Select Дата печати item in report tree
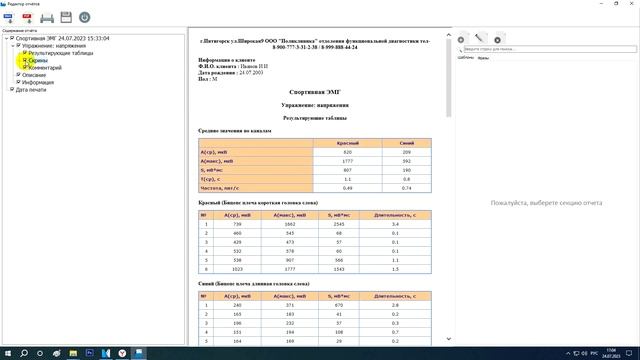 tap(31, 90)
